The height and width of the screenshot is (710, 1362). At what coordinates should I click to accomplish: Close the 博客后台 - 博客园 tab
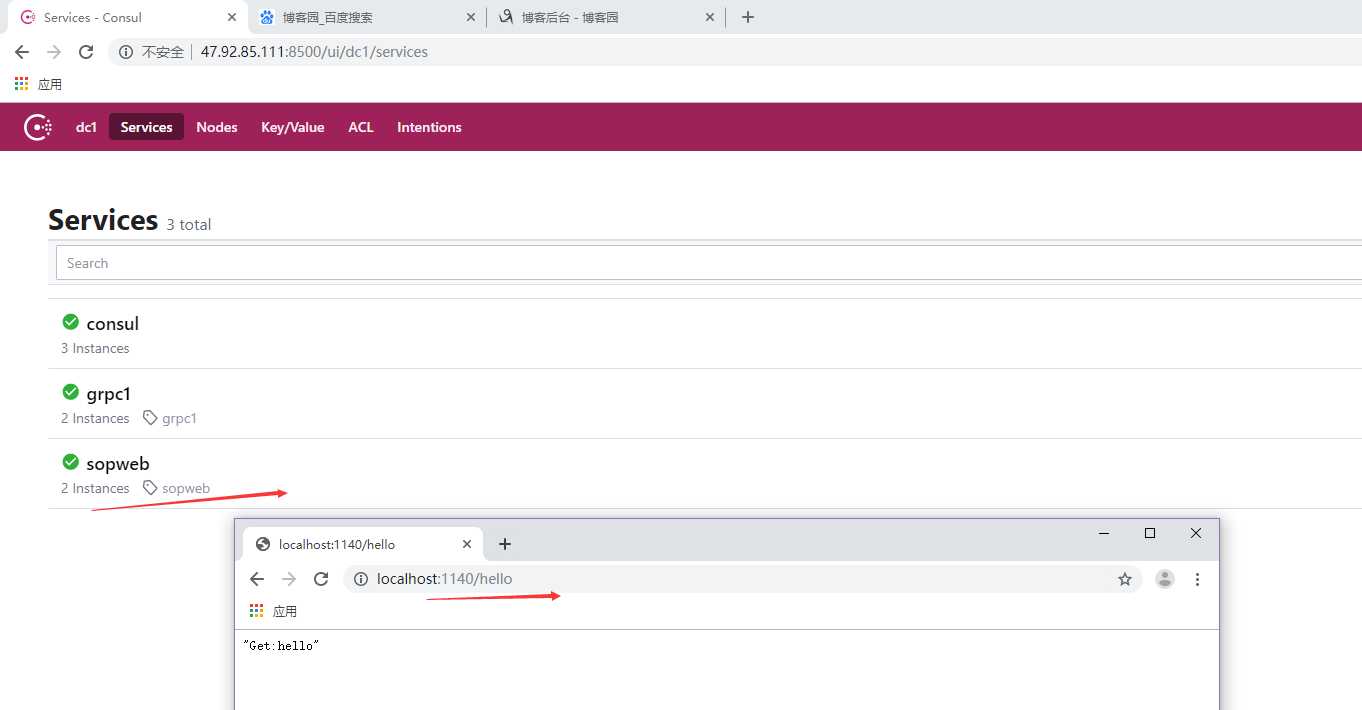click(x=711, y=17)
